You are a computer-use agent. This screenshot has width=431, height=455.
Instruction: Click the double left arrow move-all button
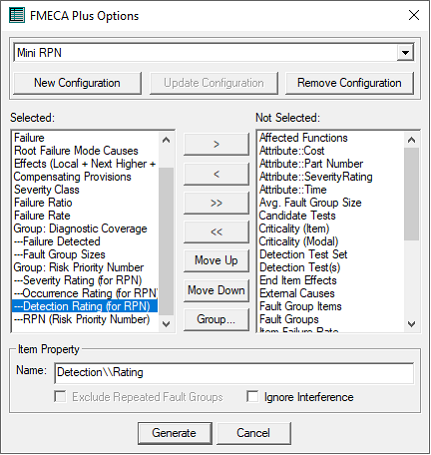pyautogui.click(x=216, y=232)
